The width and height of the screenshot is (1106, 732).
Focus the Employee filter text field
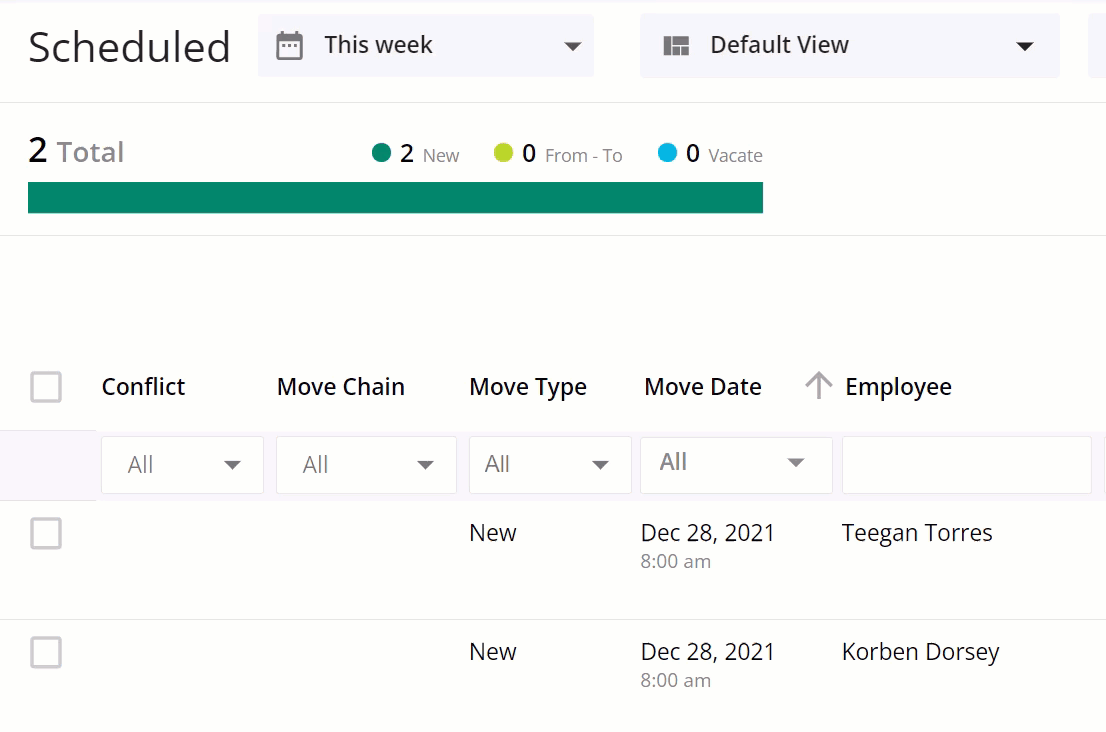966,465
